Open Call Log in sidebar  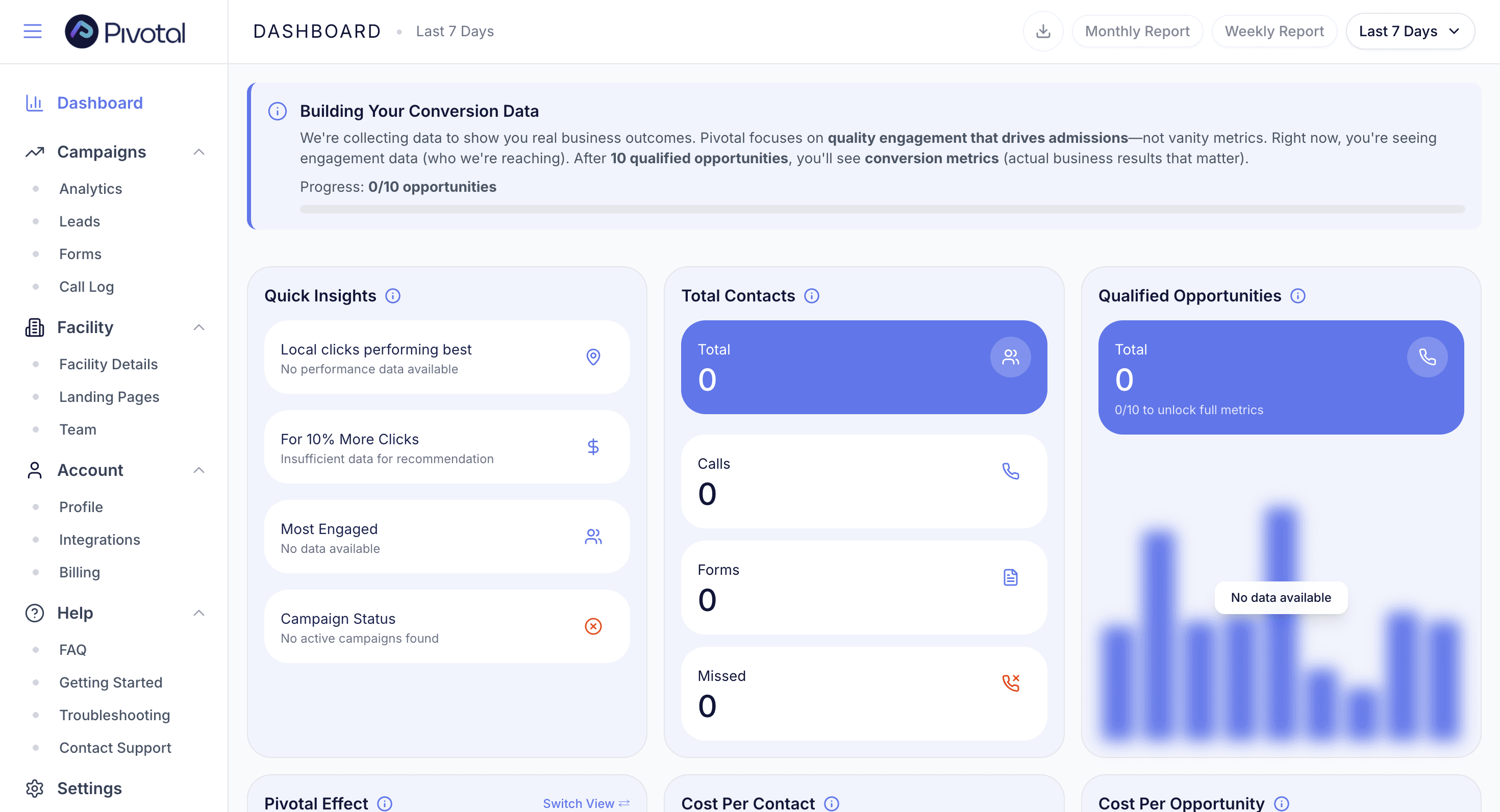point(86,286)
